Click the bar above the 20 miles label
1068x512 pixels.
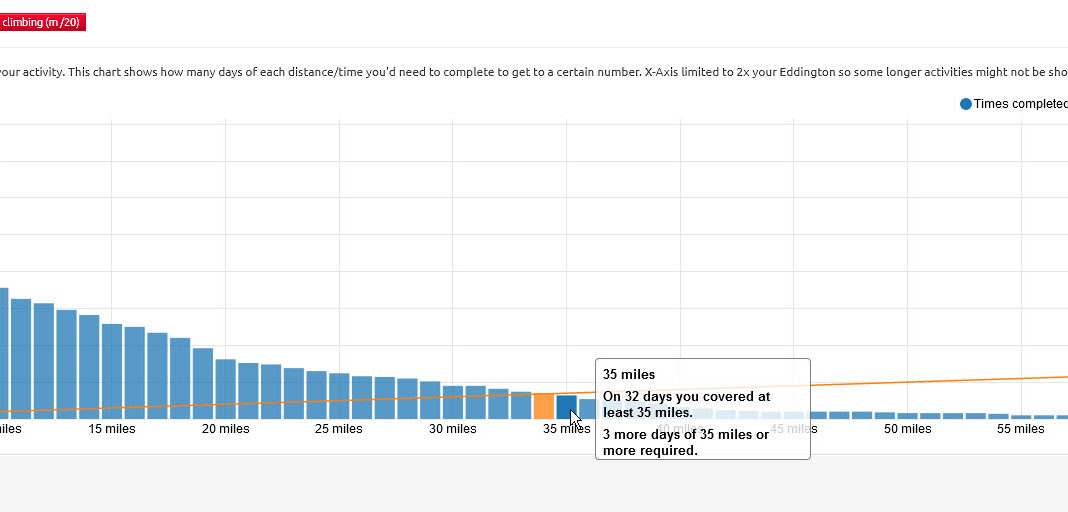point(226,389)
